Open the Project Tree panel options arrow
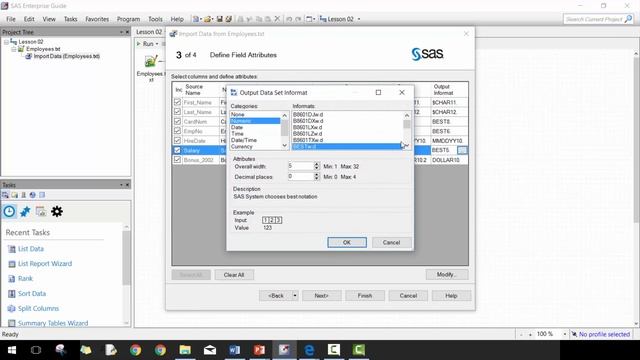640x360 pixels. pos(121,32)
